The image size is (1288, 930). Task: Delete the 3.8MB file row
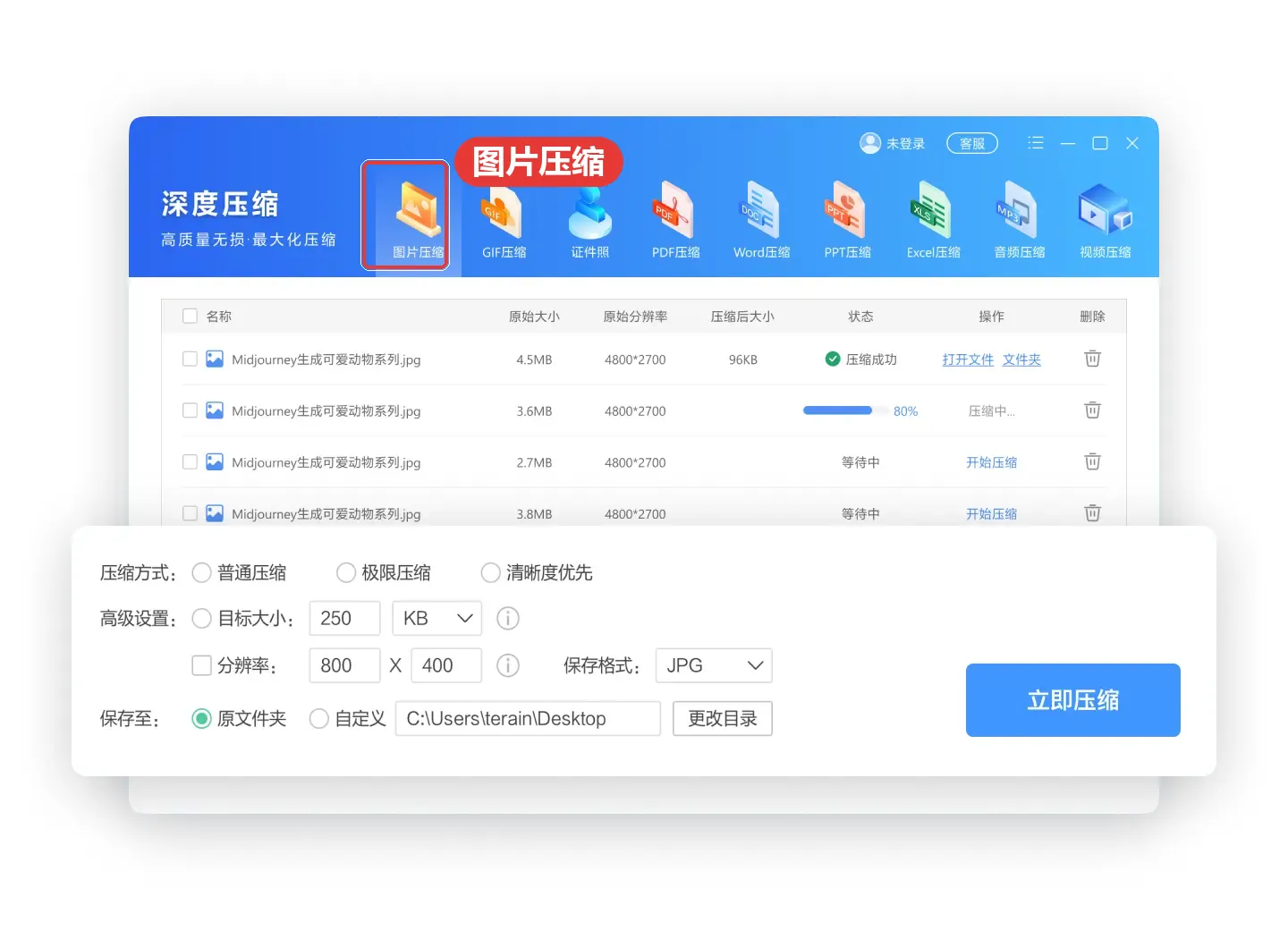point(1092,513)
